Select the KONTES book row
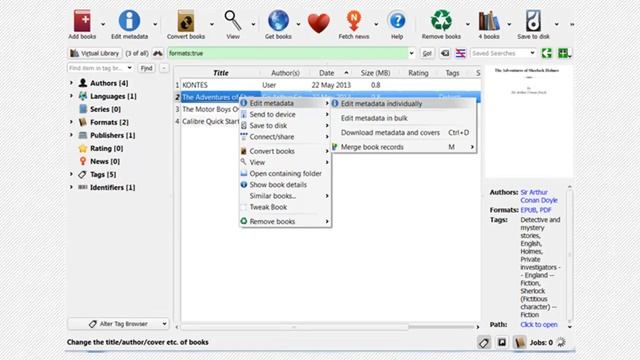Screen dimensions: 640x360 [331, 85]
